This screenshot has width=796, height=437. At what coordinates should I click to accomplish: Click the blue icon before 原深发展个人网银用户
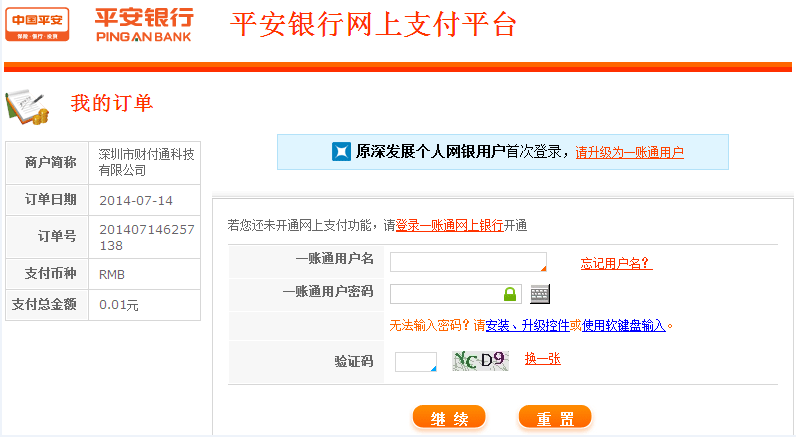click(x=341, y=152)
